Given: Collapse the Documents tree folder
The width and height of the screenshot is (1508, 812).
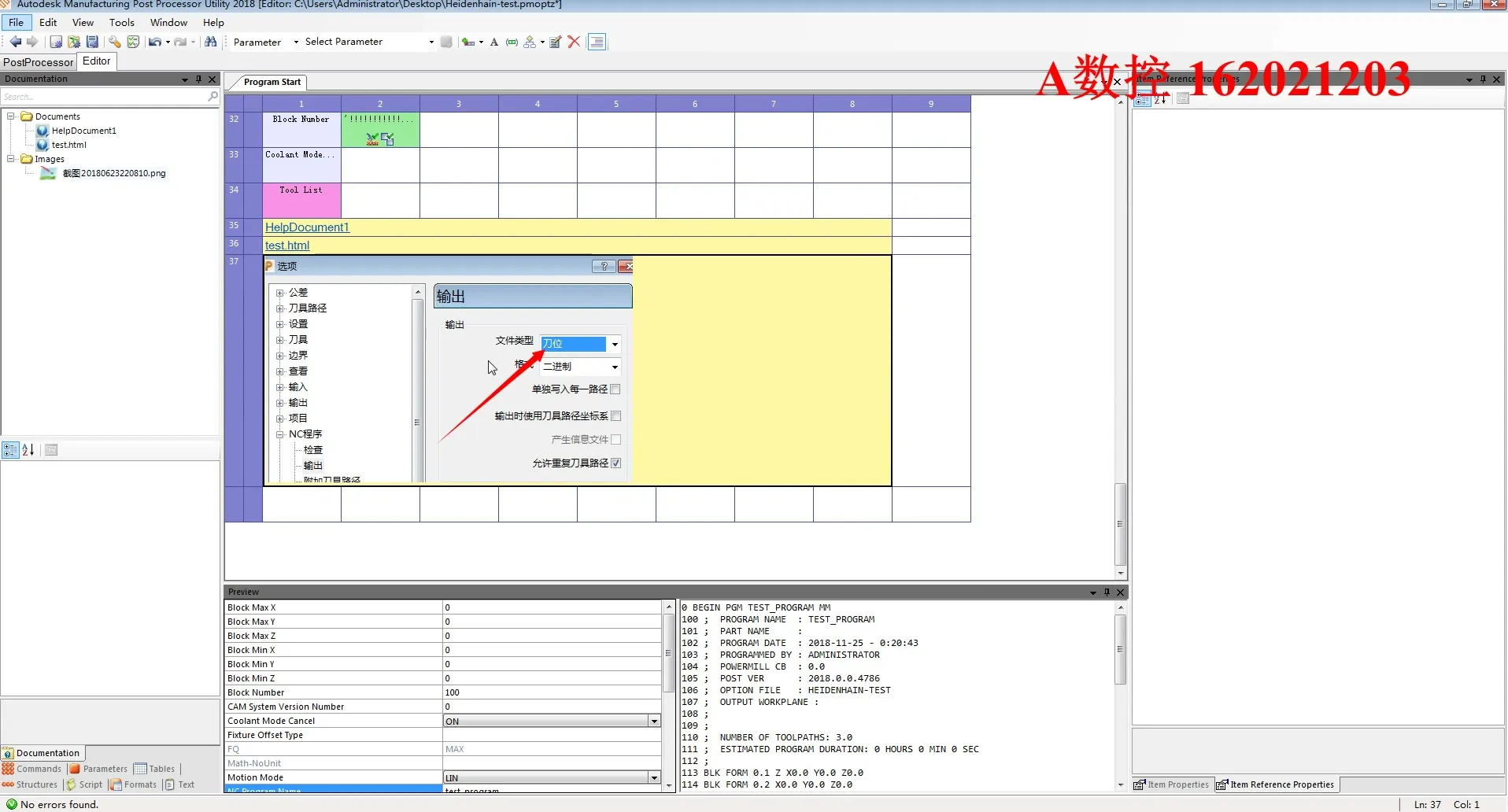Looking at the screenshot, I should click(x=9, y=116).
